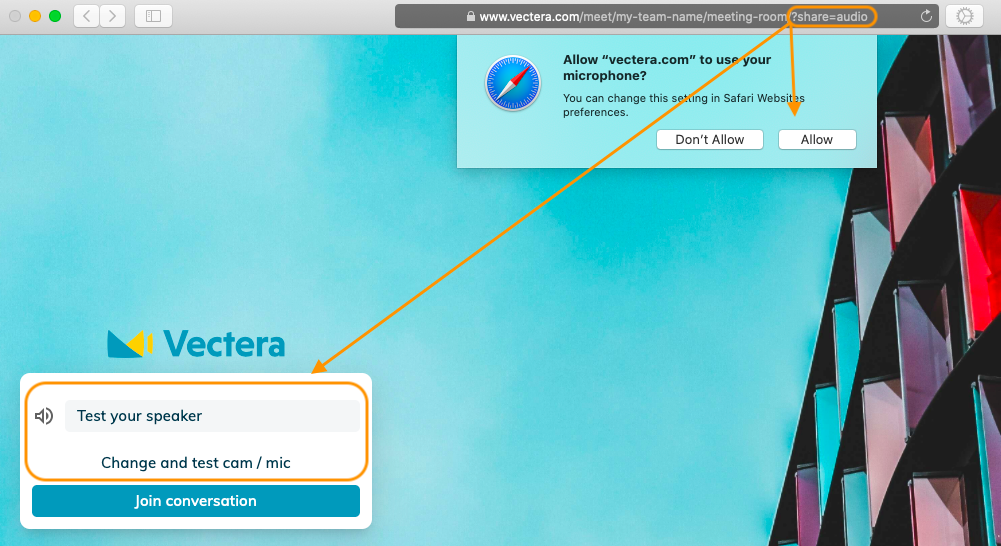Click Test your speaker
The height and width of the screenshot is (546, 1001).
(x=212, y=416)
